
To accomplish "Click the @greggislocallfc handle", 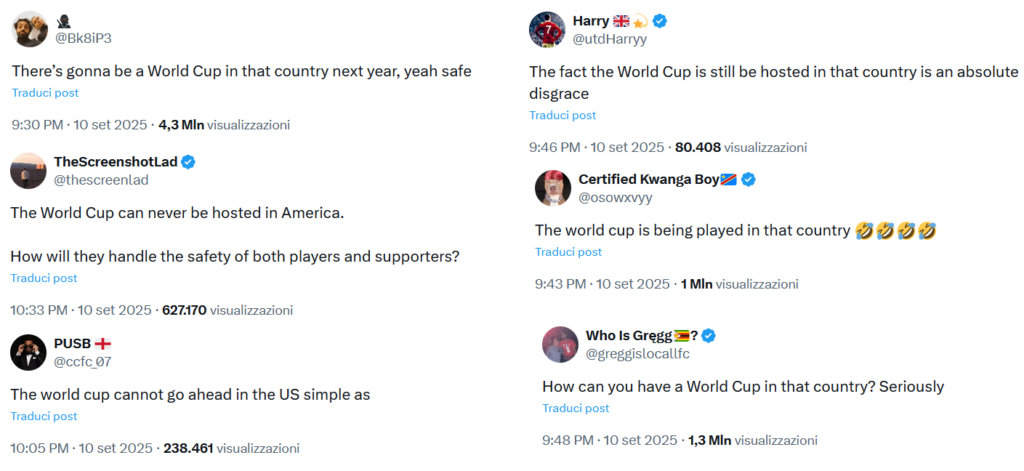I will [637, 353].
